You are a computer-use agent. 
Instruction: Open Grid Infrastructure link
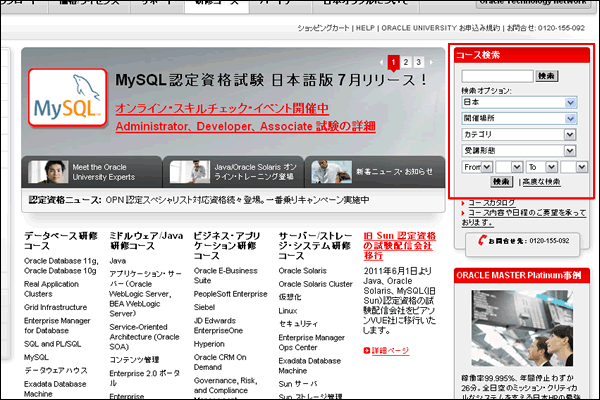coord(55,307)
